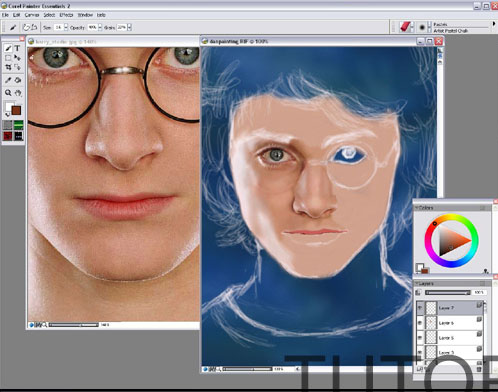498x392 pixels.
Task: Click the brush Size input field
Action: pyautogui.click(x=58, y=27)
